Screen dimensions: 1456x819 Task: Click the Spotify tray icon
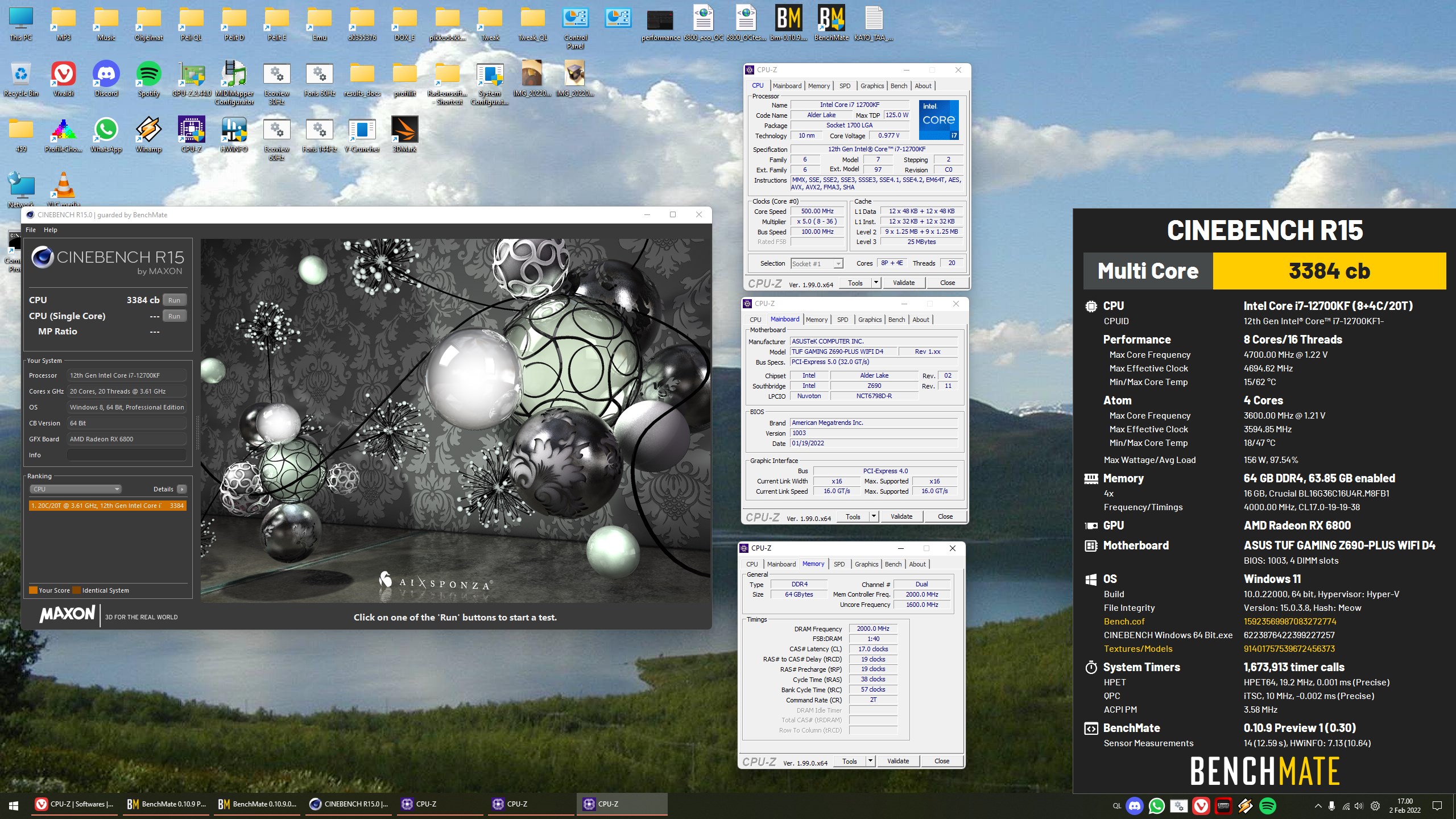pyautogui.click(x=1268, y=806)
